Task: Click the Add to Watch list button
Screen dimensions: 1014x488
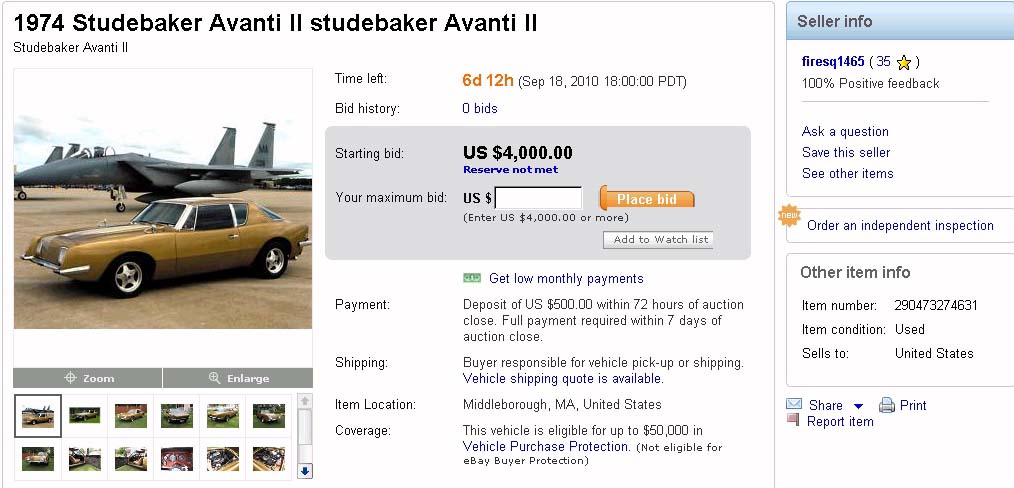Action: coord(658,240)
